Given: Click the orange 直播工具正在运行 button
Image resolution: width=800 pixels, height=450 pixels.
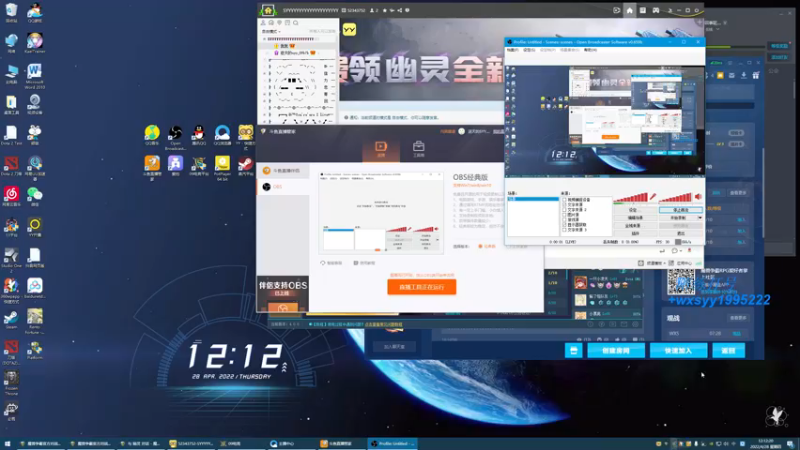Looking at the screenshot, I should (x=421, y=287).
